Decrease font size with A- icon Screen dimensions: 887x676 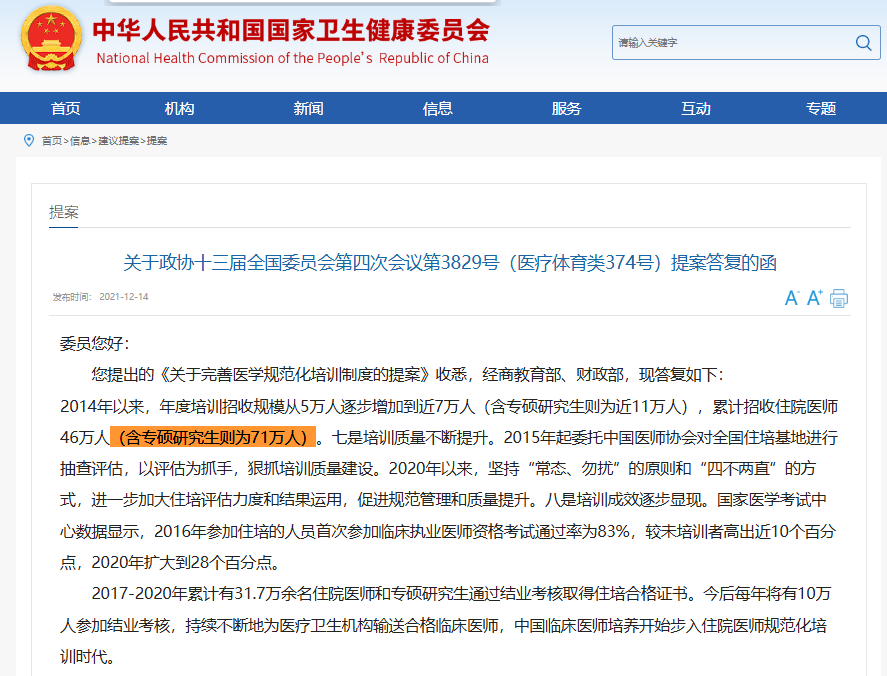tap(792, 298)
